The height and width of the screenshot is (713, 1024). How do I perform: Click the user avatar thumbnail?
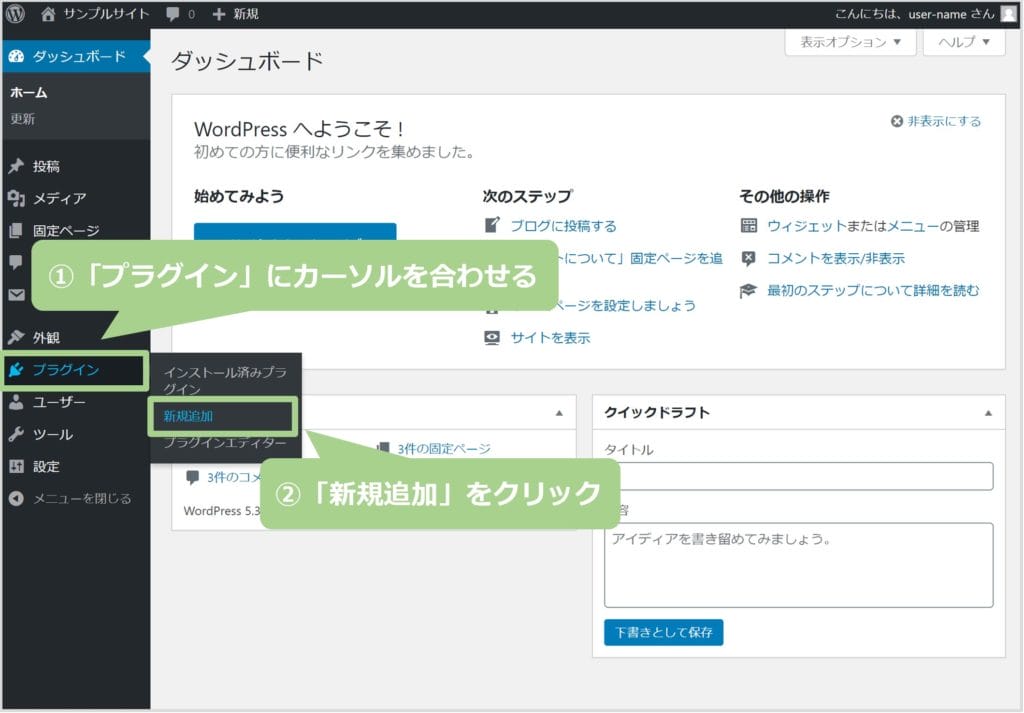click(x=1009, y=14)
